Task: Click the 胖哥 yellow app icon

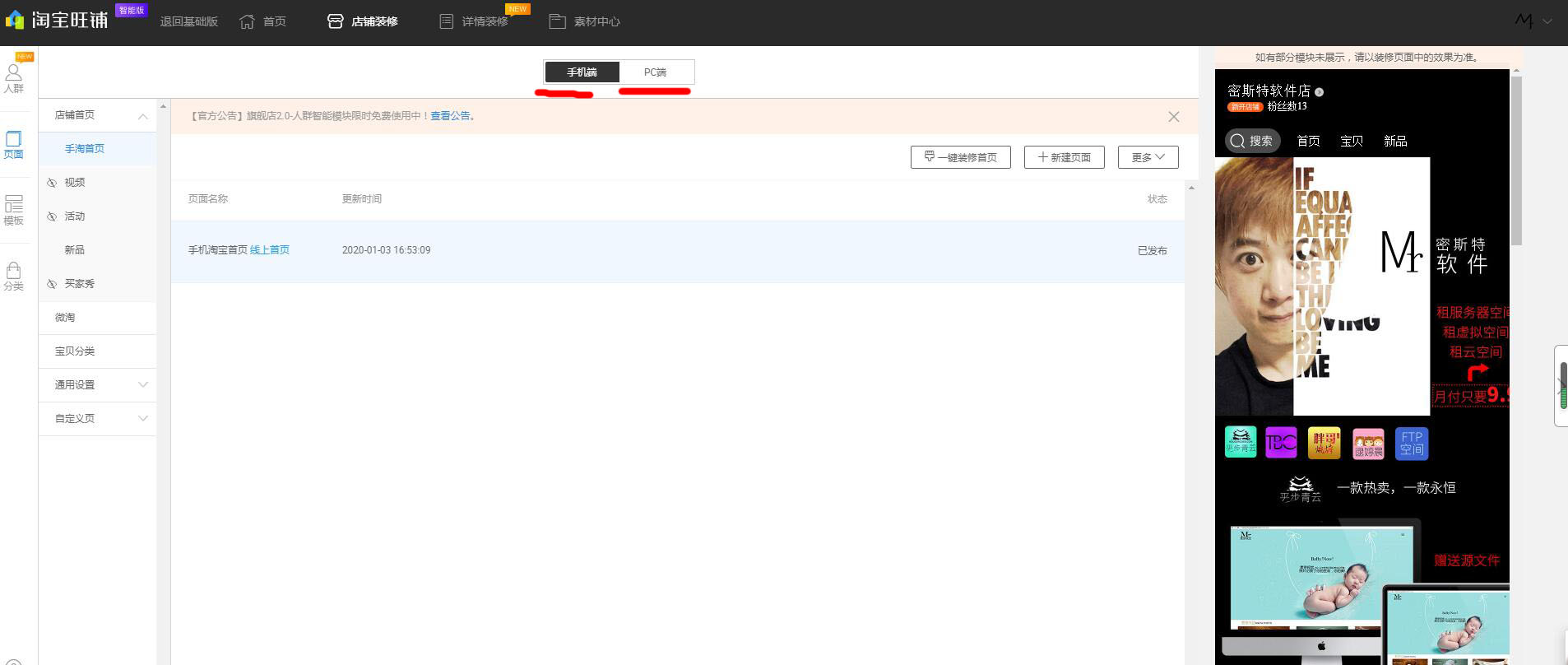Action: click(x=1324, y=443)
